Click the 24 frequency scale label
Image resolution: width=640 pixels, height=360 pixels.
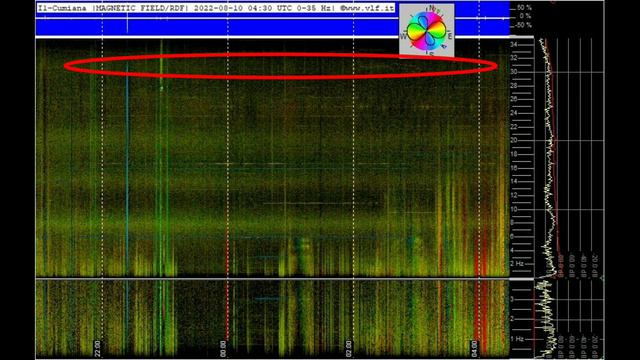pyautogui.click(x=514, y=113)
